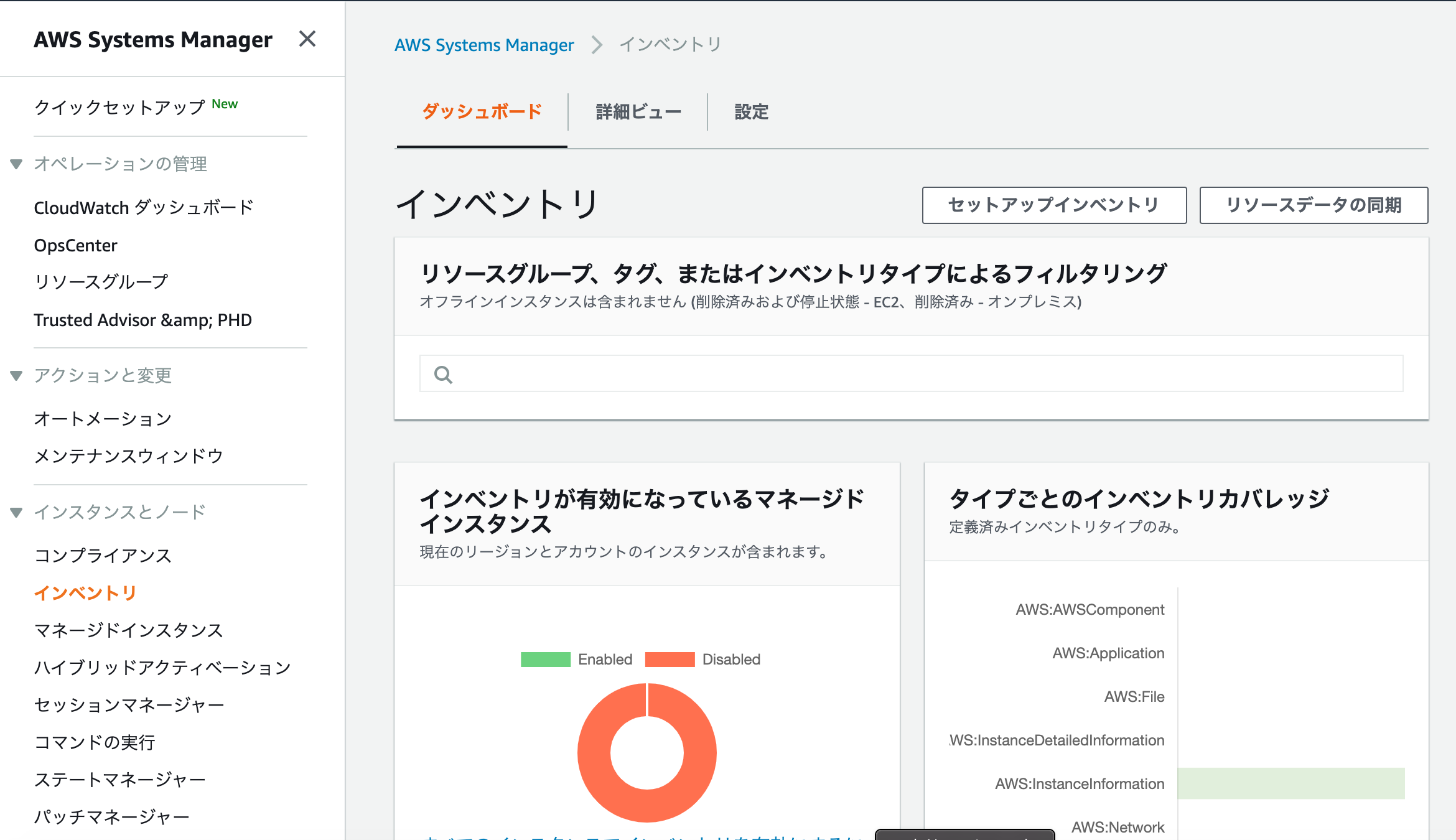
Task: Open パッチマネージャー in the sidebar
Action: 112,817
